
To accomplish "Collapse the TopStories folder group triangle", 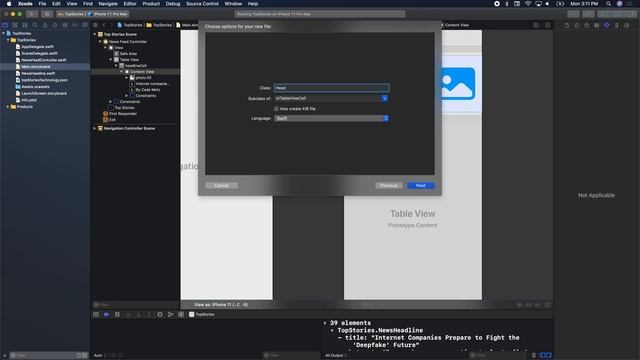I will (8, 40).
